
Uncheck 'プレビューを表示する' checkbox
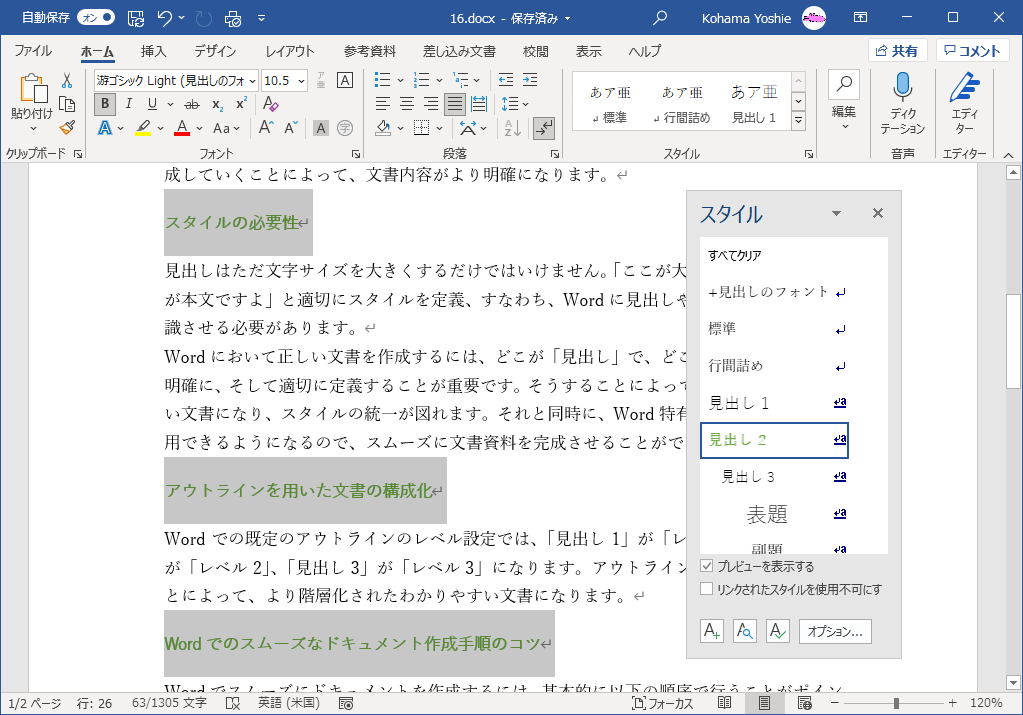(707, 566)
